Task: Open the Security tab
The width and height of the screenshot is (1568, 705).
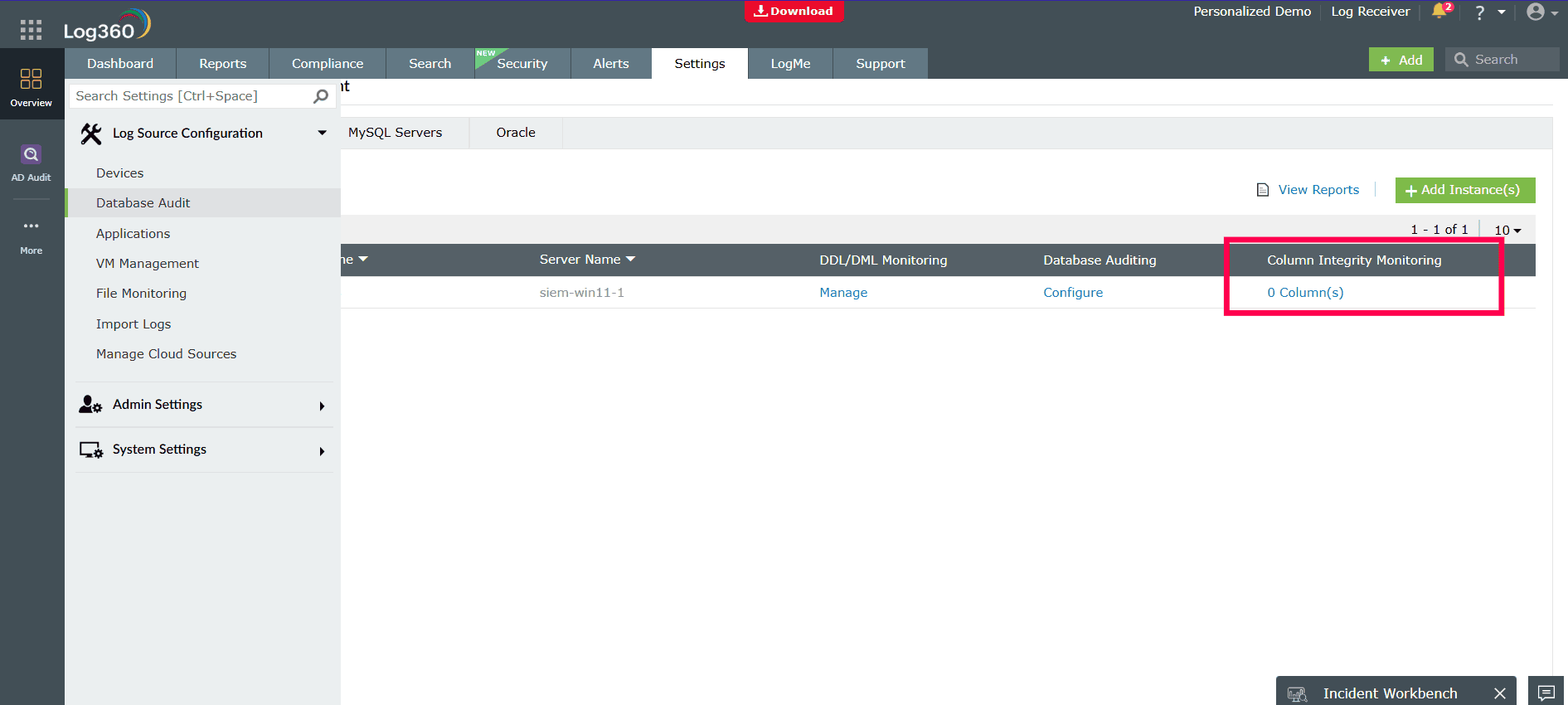Action: (522, 64)
